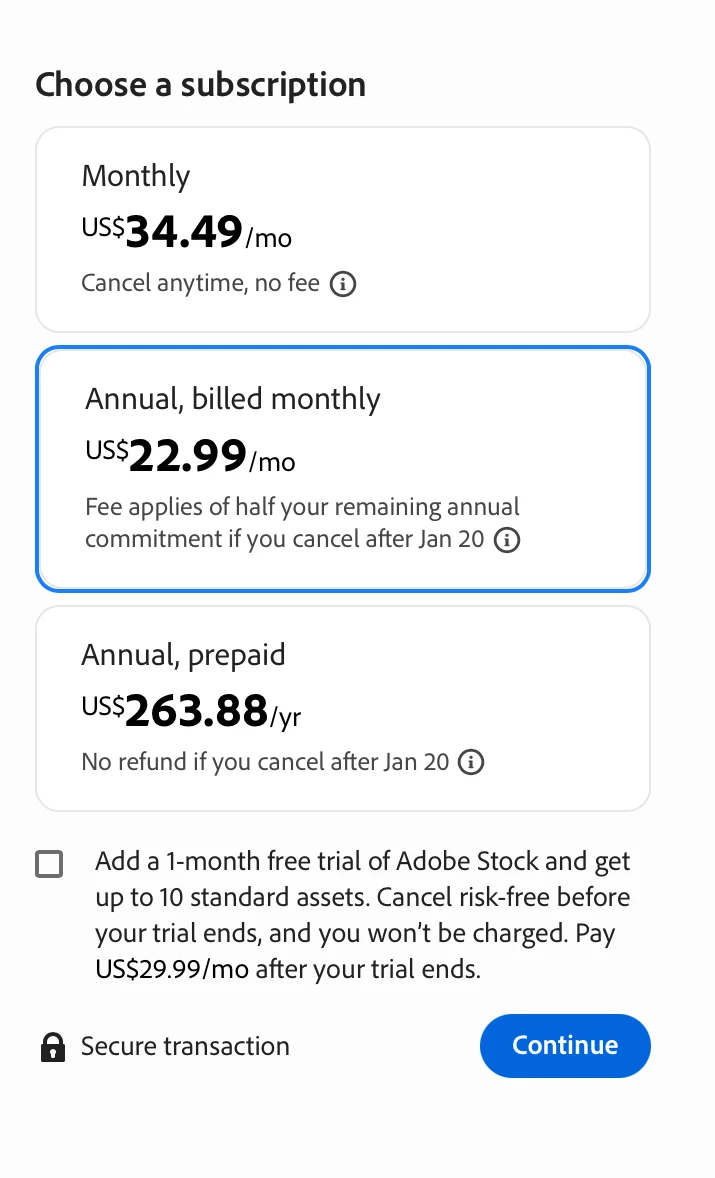Click the padlock icon by Secure transaction
The height and width of the screenshot is (1178, 715).
(53, 1047)
